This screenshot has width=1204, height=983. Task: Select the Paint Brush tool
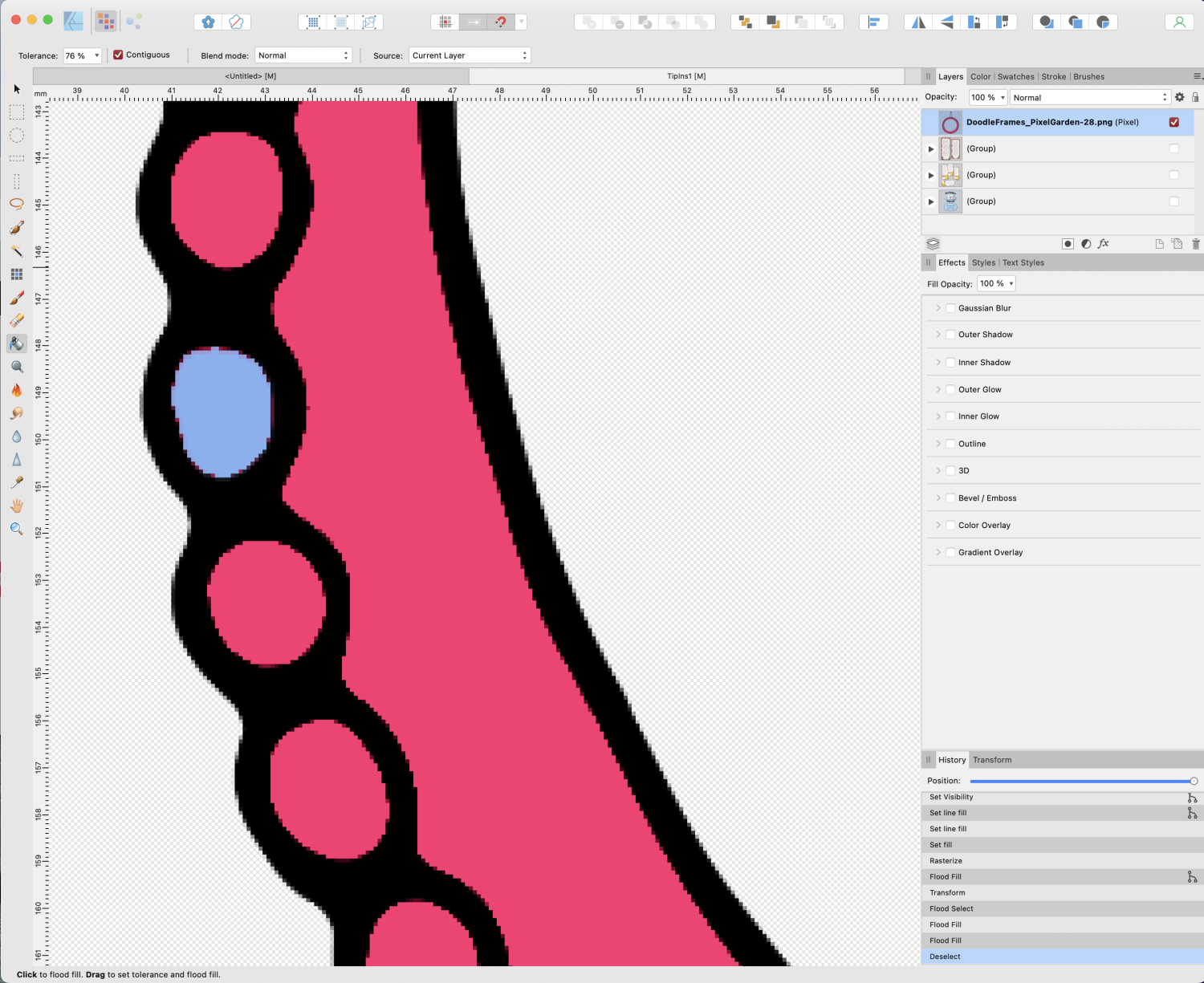coord(16,297)
